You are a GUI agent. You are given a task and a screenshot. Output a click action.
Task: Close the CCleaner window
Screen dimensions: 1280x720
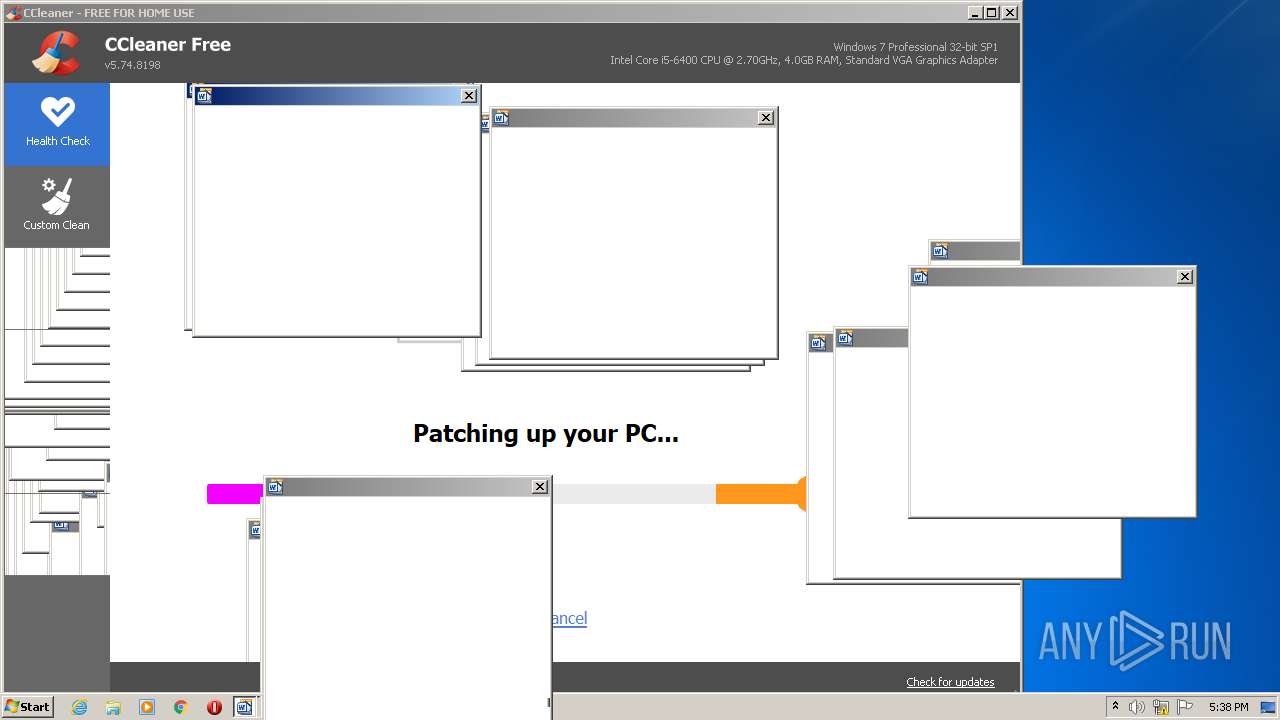click(1010, 13)
